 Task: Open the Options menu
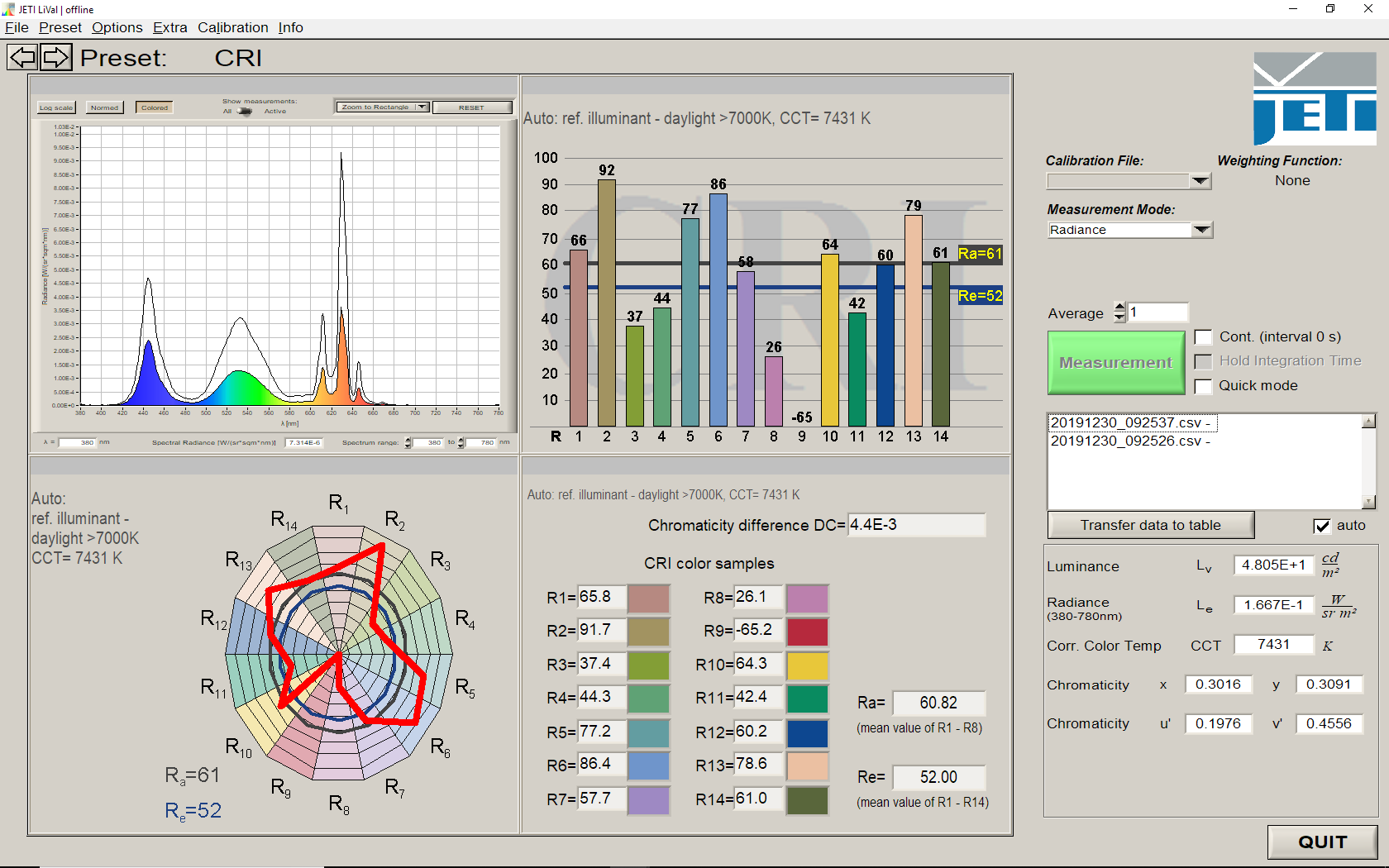point(117,27)
